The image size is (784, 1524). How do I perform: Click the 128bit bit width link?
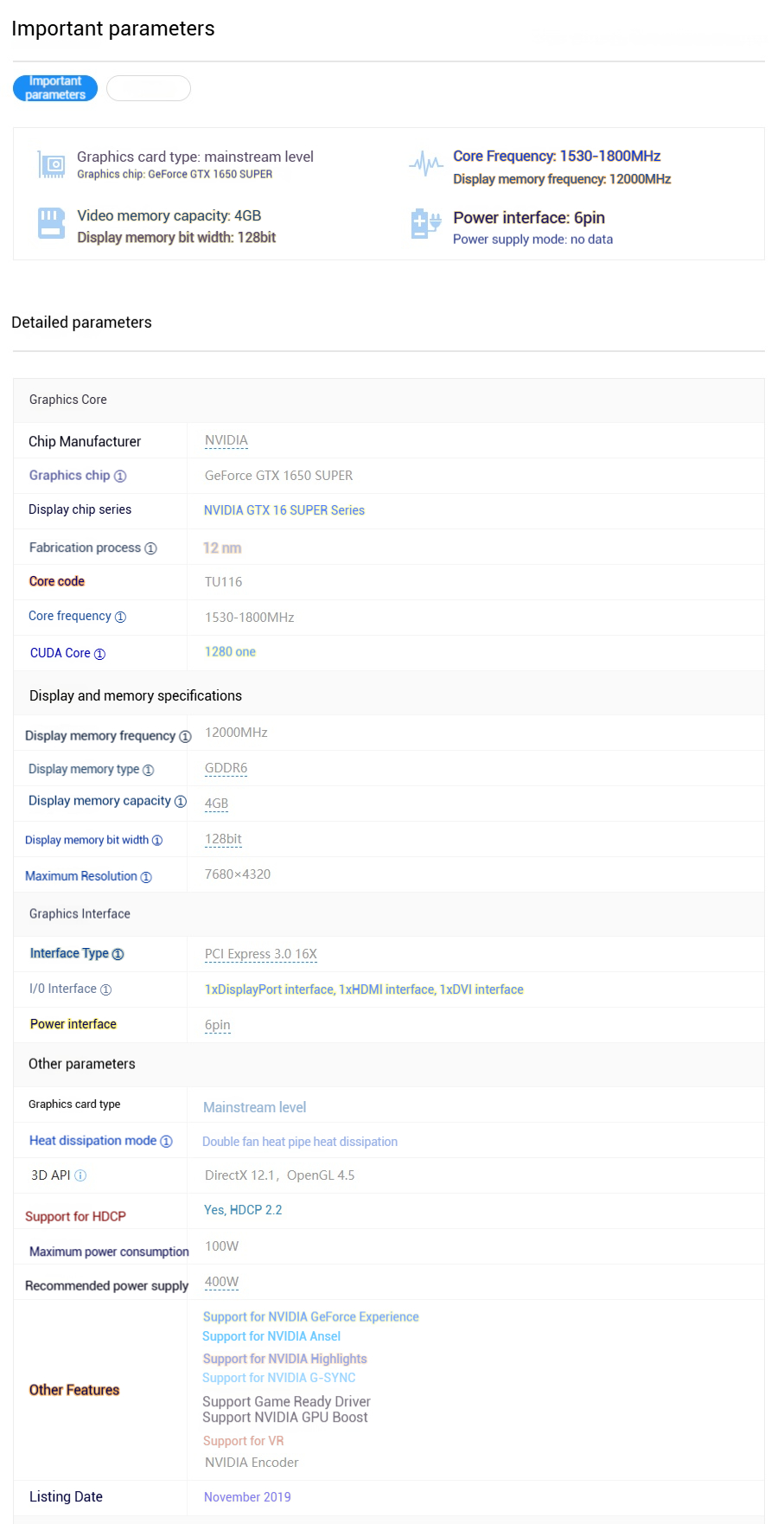pyautogui.click(x=223, y=839)
